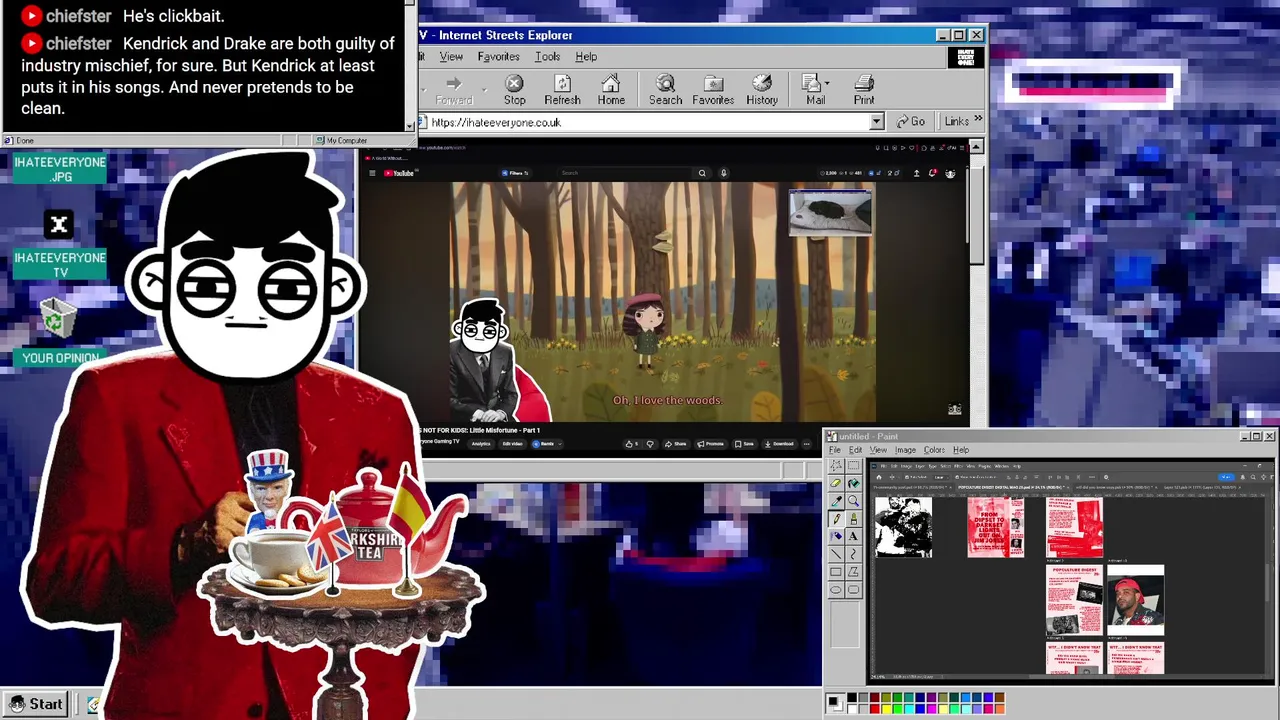Open Paint's Edit menu
Screen dimensions: 1280x720
(855, 450)
